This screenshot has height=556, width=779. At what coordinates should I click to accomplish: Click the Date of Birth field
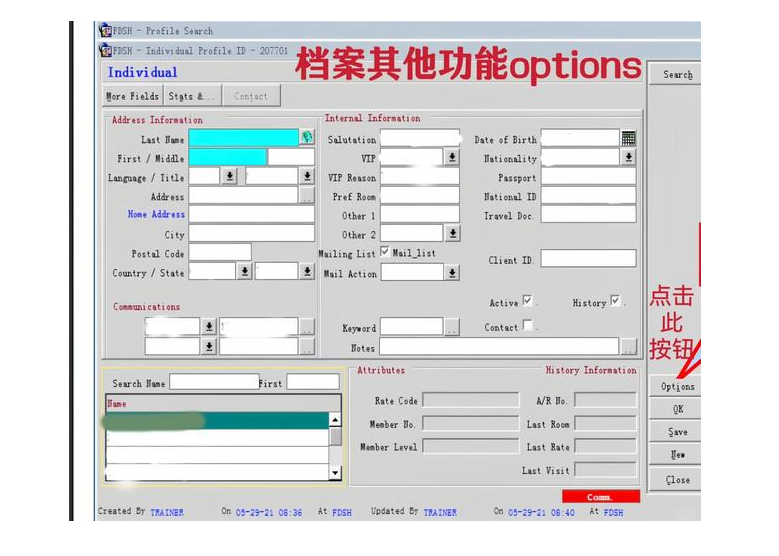580,138
